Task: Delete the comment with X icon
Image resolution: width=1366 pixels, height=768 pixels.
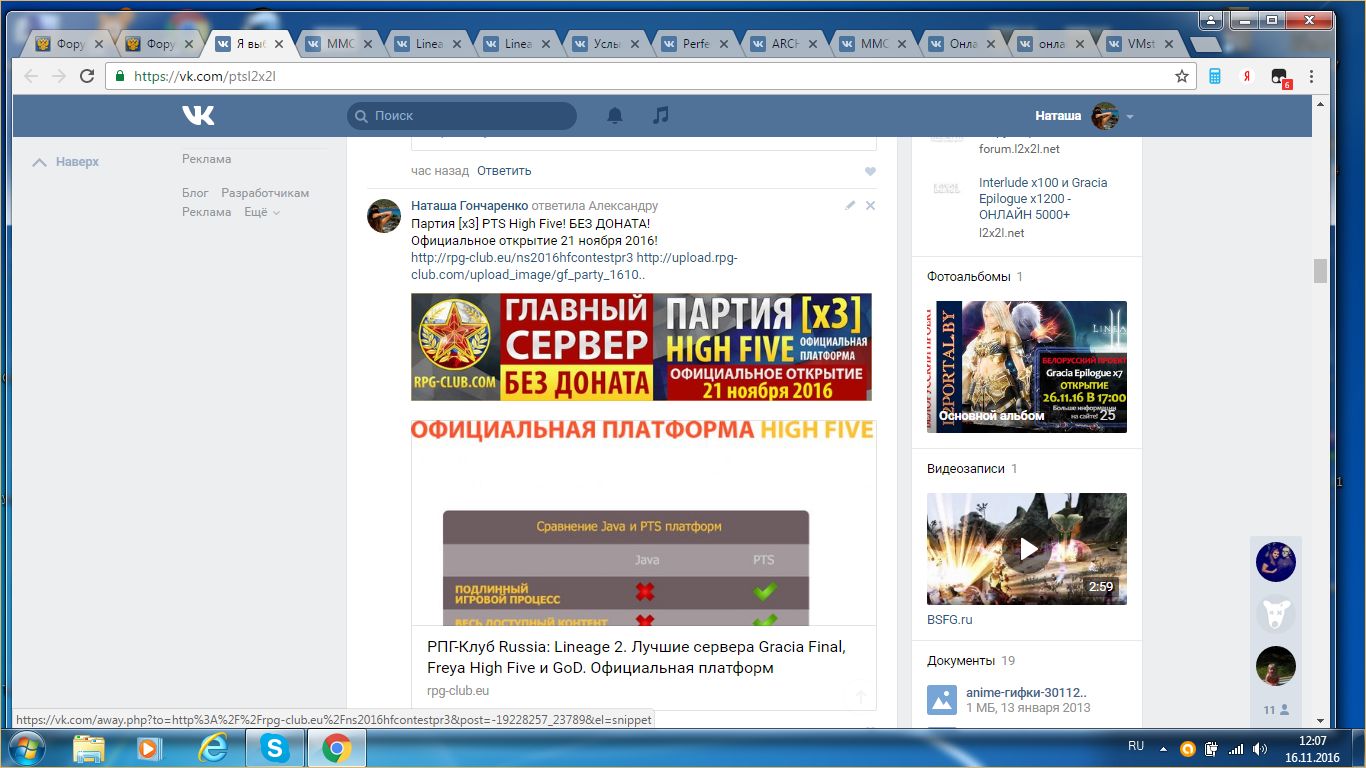Action: click(x=870, y=205)
